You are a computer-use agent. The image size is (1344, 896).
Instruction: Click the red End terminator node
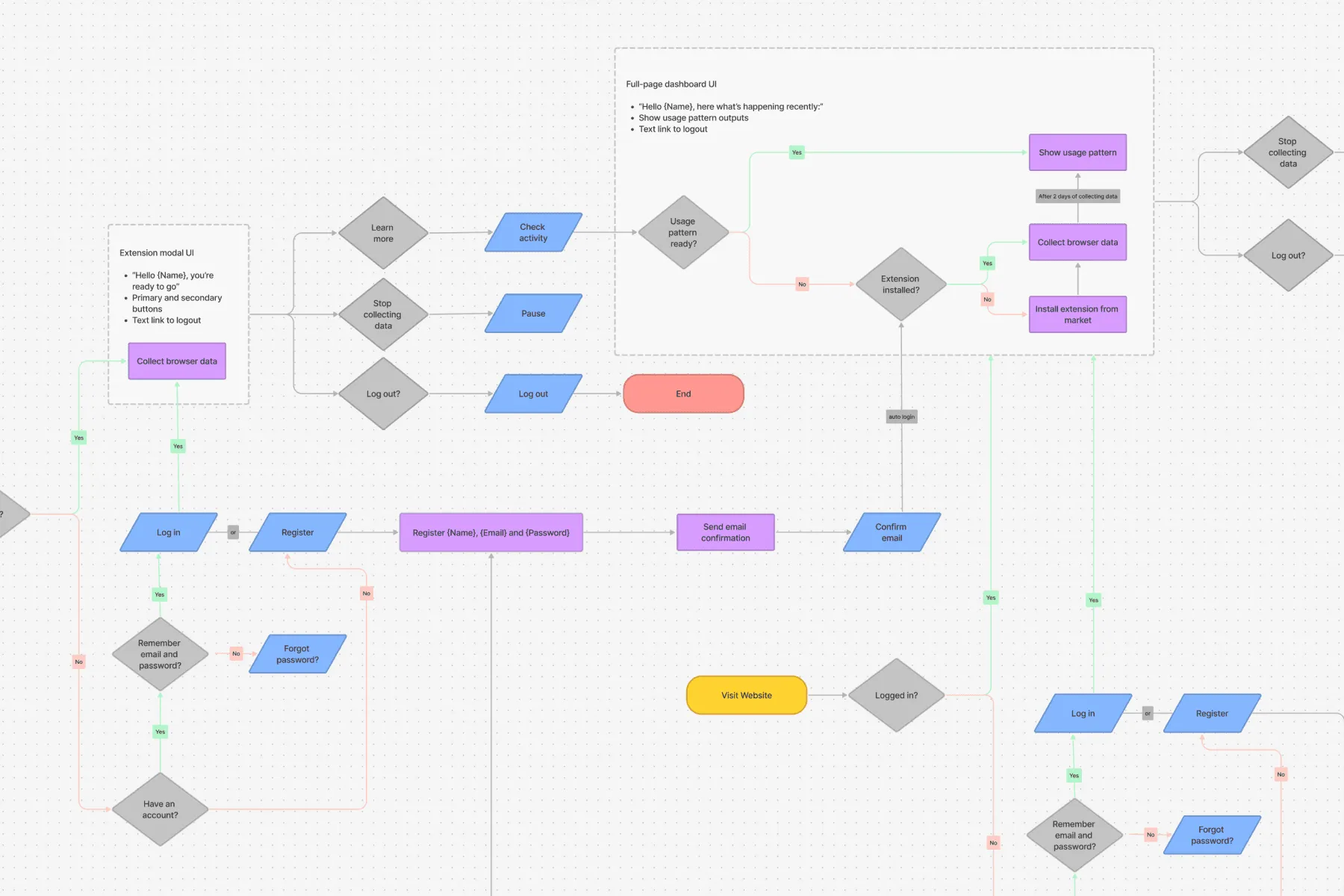click(683, 393)
